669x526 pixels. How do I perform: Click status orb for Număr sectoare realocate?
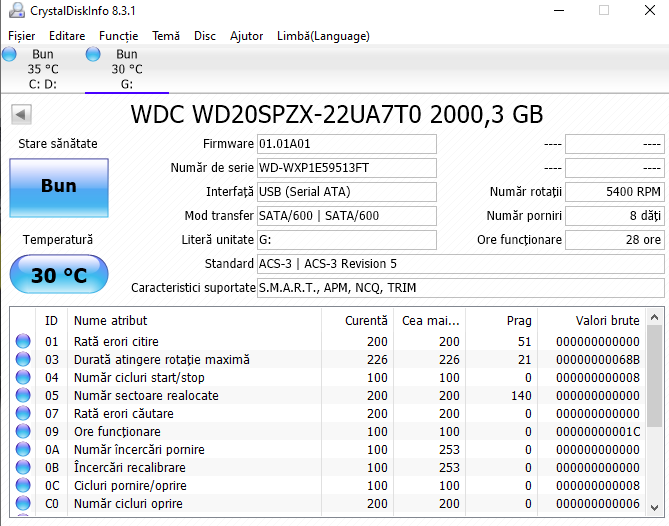(x=23, y=396)
